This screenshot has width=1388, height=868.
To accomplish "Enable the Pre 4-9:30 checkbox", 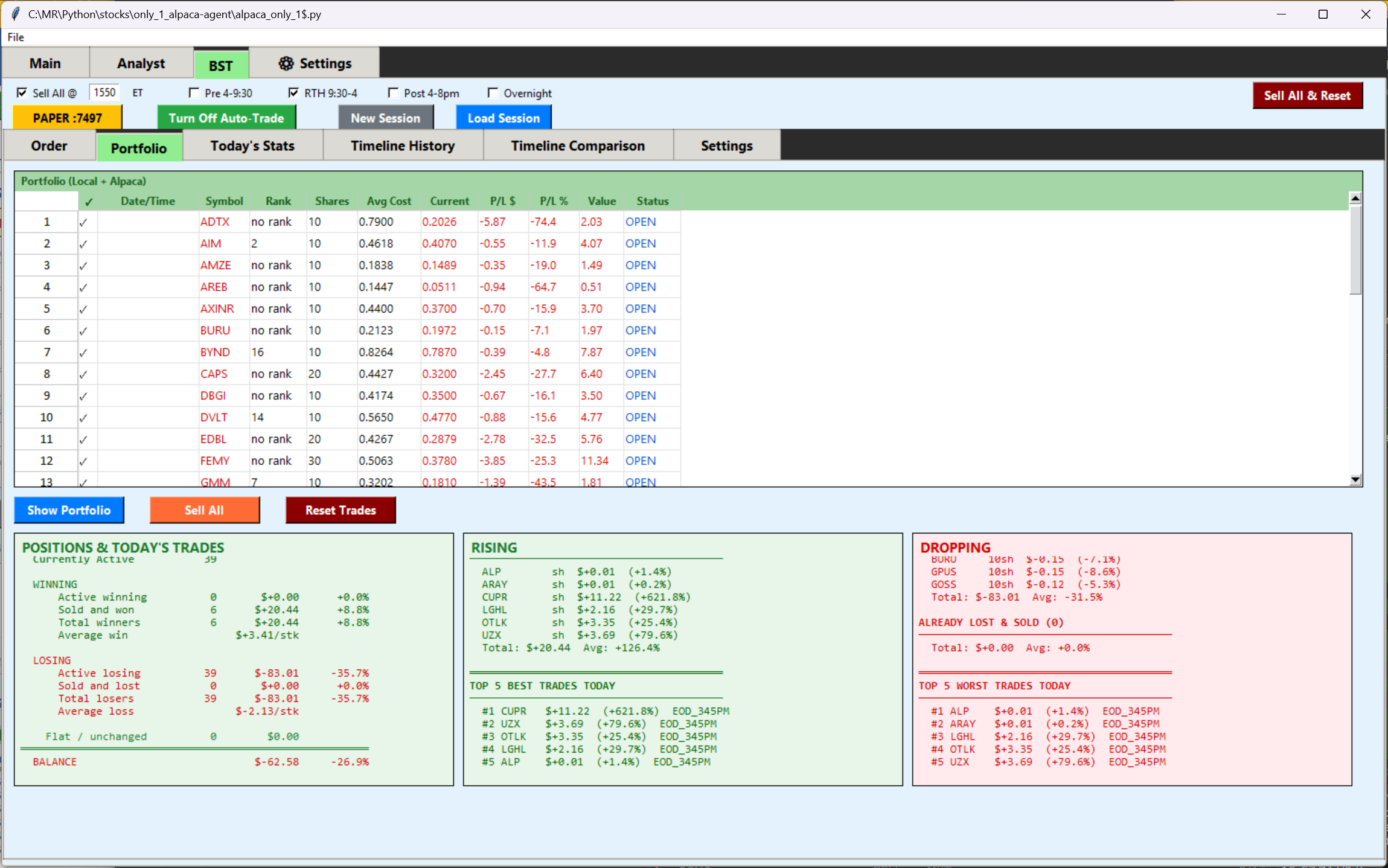I will pos(194,93).
